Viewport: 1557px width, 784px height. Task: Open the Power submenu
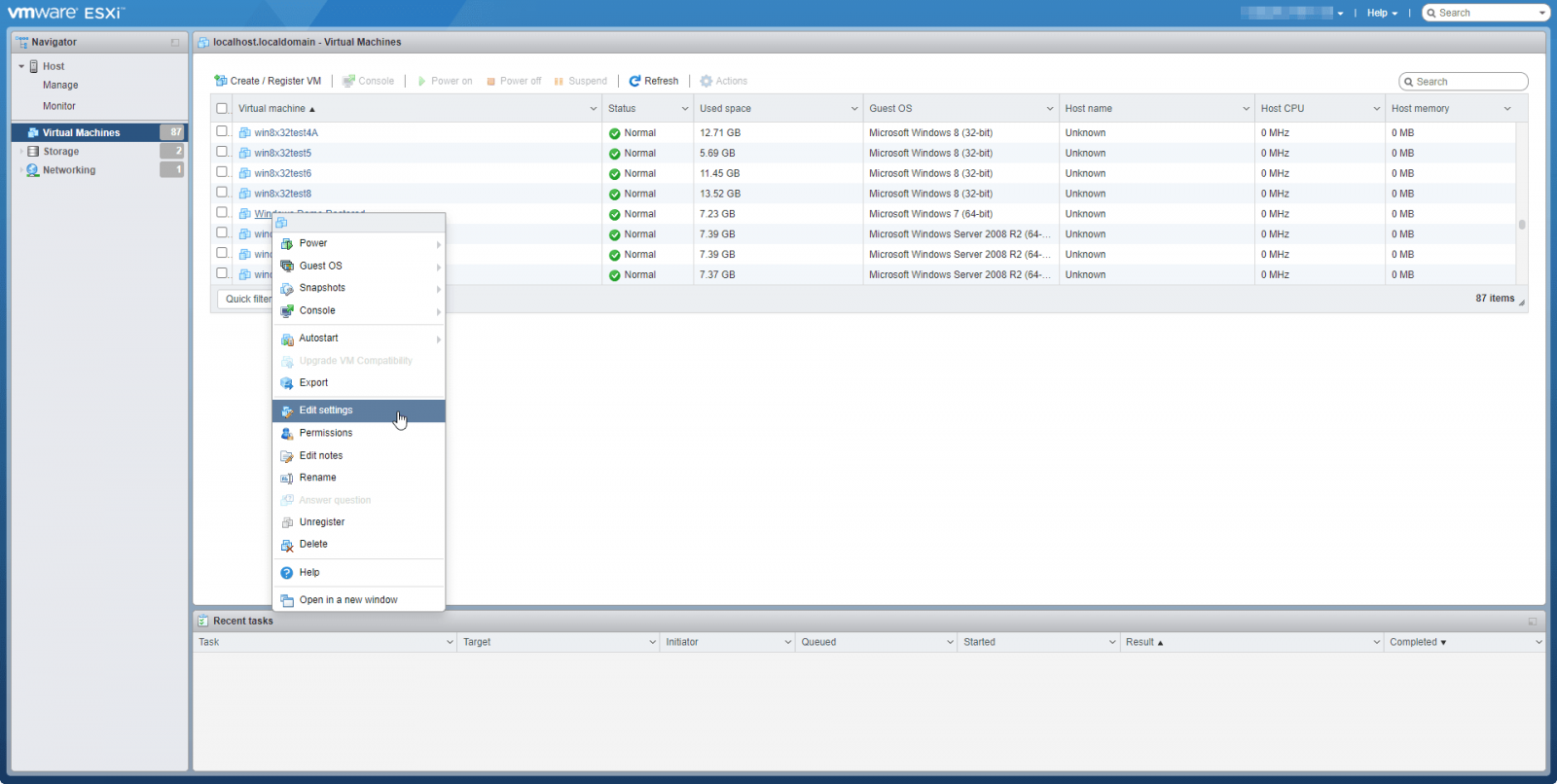coord(358,244)
